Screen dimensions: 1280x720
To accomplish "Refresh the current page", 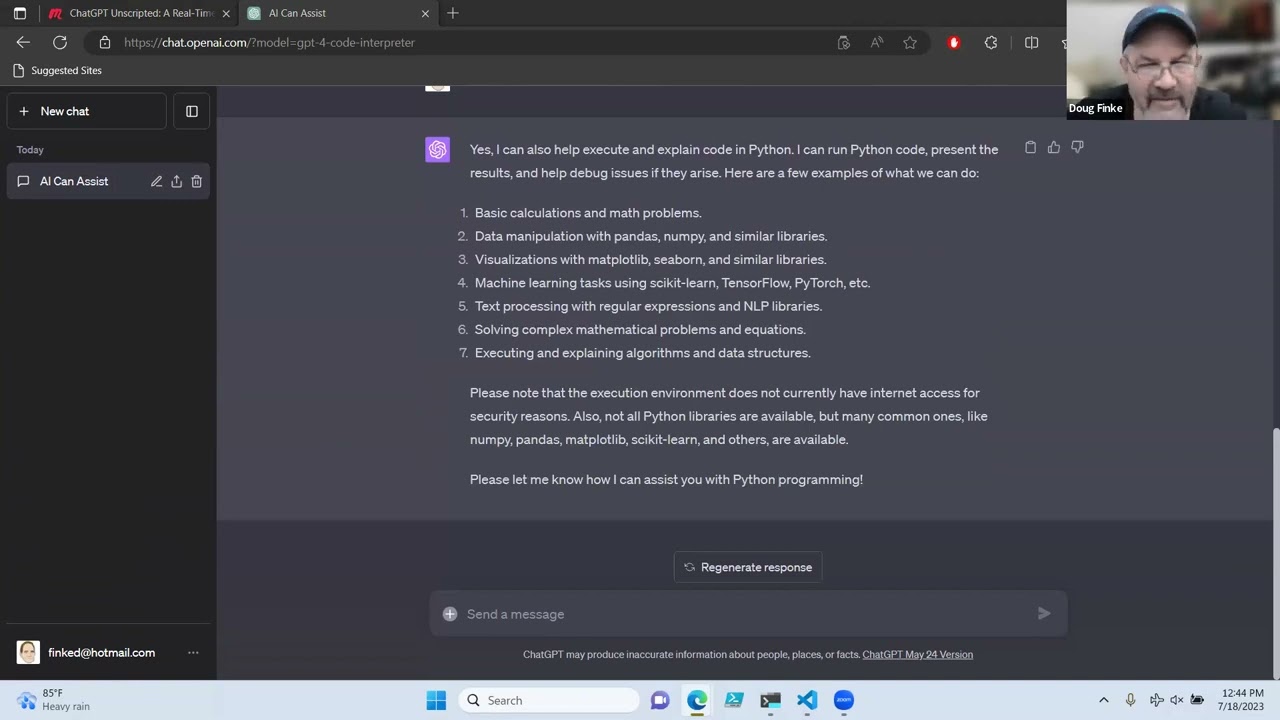I will [60, 42].
